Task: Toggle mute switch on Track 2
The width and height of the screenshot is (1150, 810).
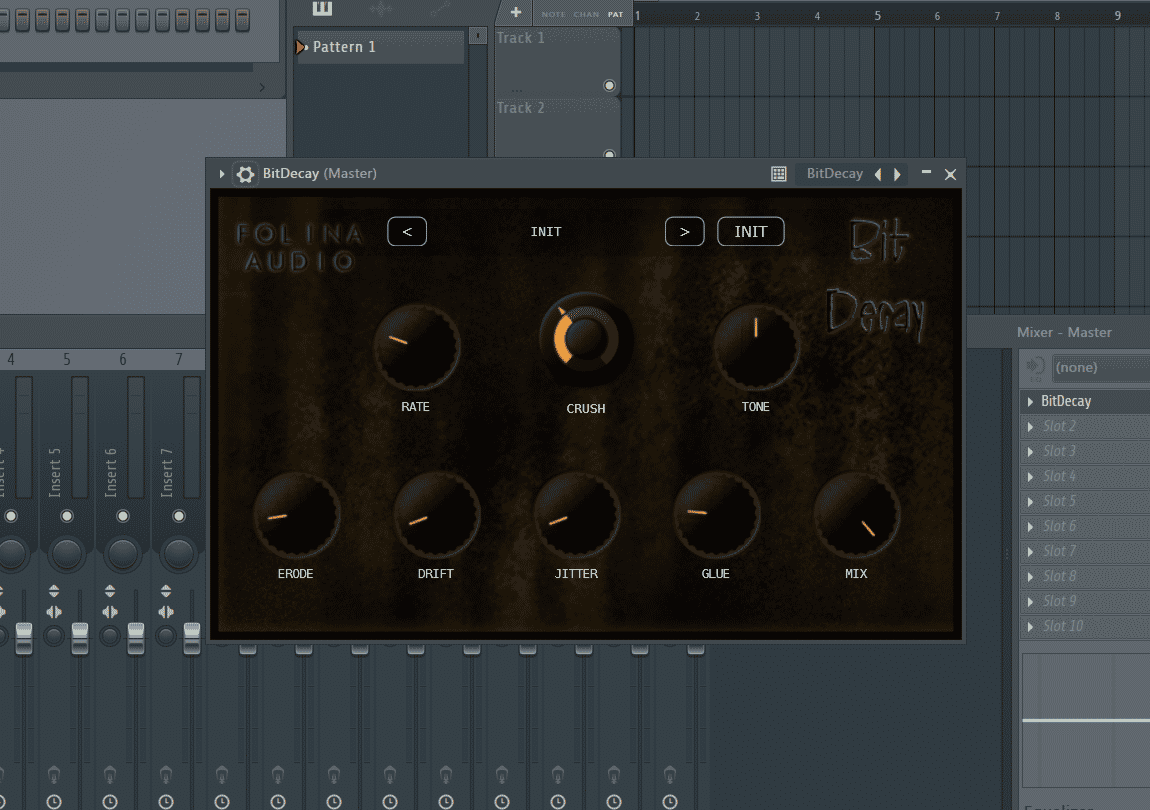Action: (x=609, y=154)
